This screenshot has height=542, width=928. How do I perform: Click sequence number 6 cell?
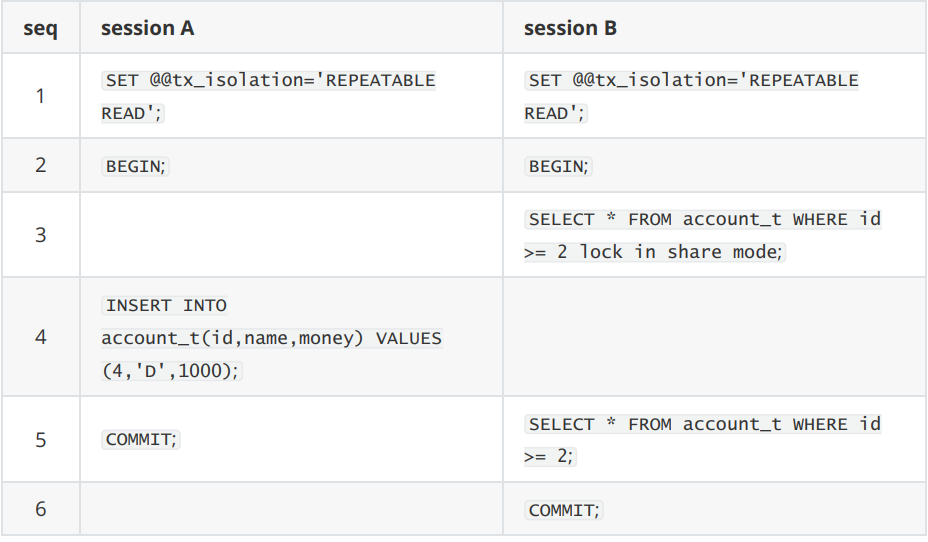click(x=40, y=509)
